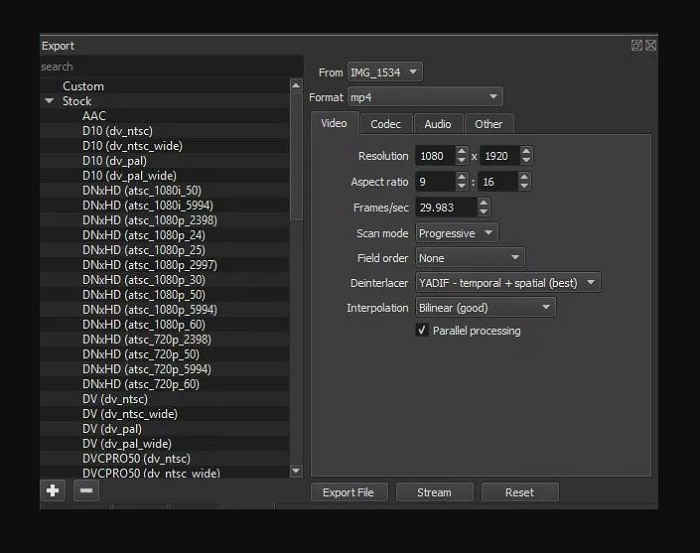This screenshot has height=553, width=700.
Task: Click the Frames/sec stepper arrows
Action: tap(484, 207)
